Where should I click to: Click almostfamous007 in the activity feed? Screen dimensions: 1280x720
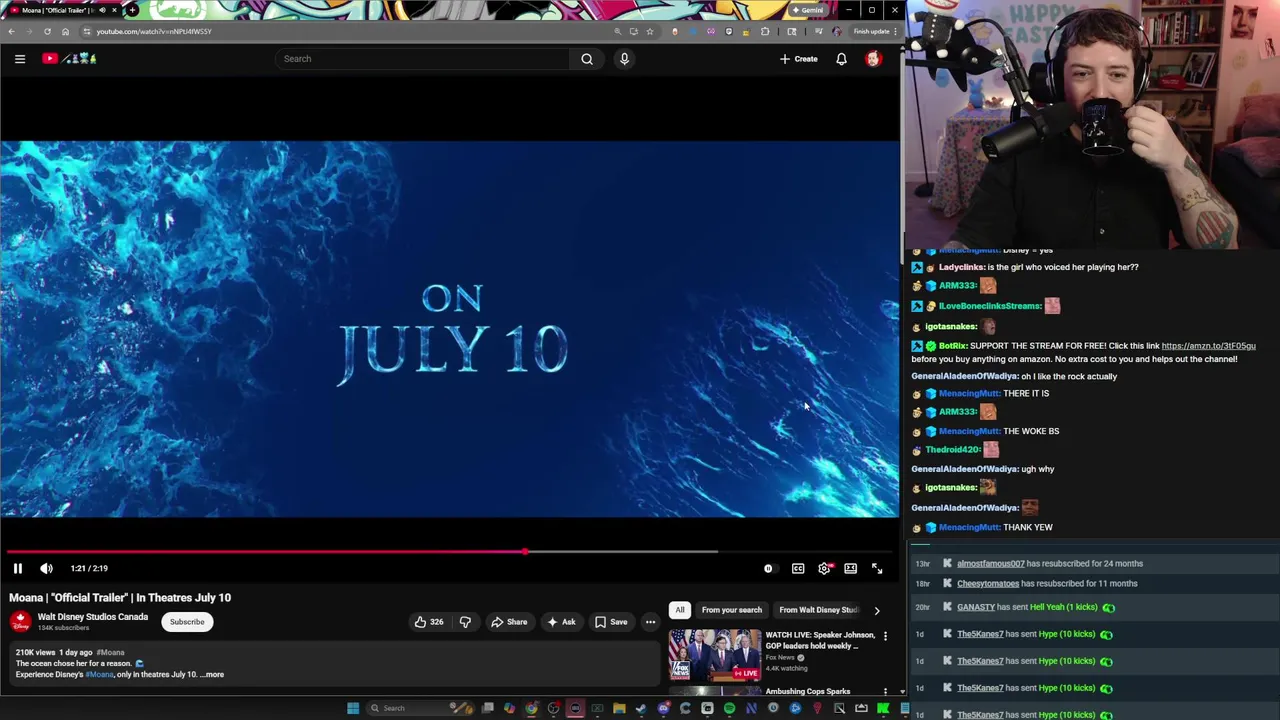pyautogui.click(x=991, y=564)
